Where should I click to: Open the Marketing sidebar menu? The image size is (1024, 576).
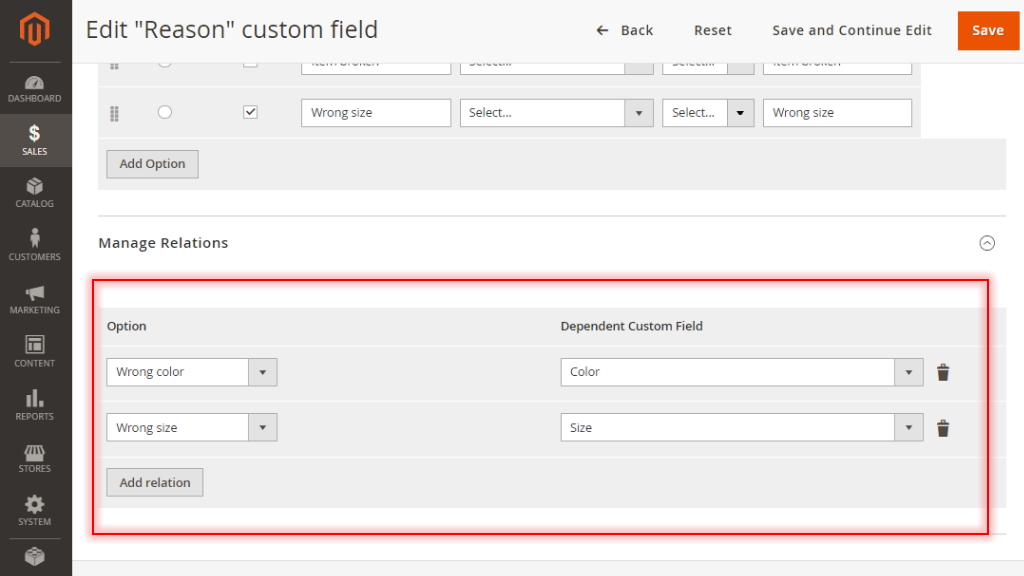tap(35, 299)
